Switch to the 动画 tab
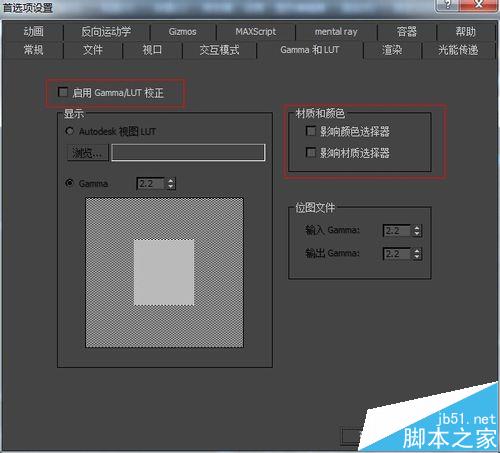 coord(33,32)
